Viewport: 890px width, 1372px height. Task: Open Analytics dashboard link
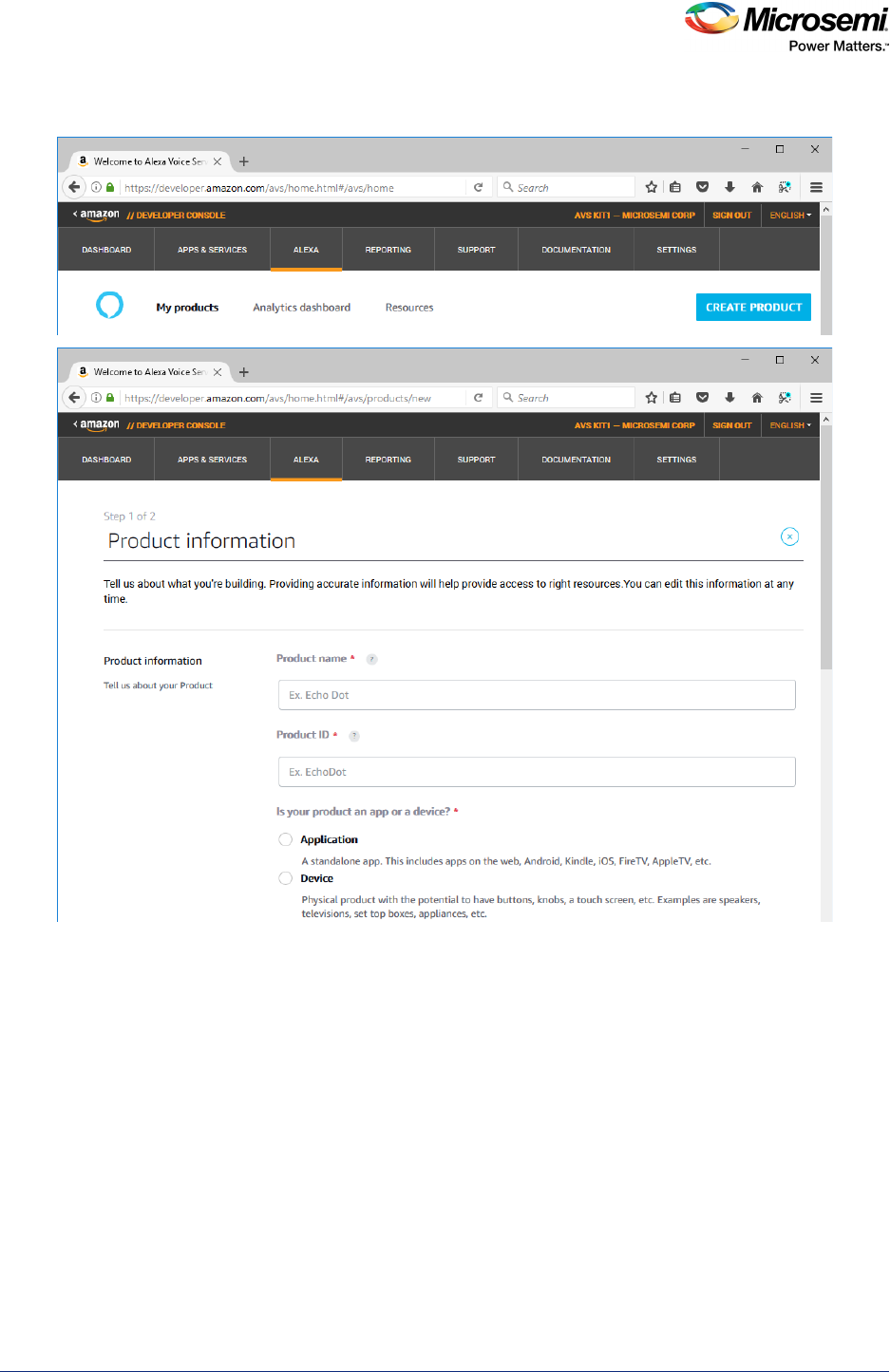tap(301, 308)
